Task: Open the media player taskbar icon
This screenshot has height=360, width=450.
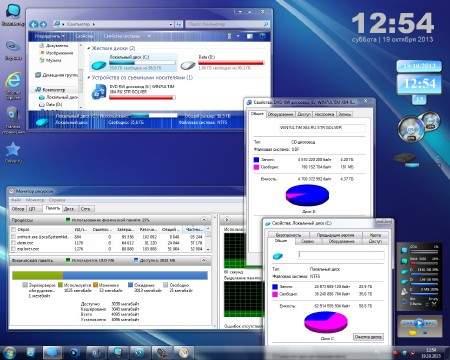Action: [74, 352]
